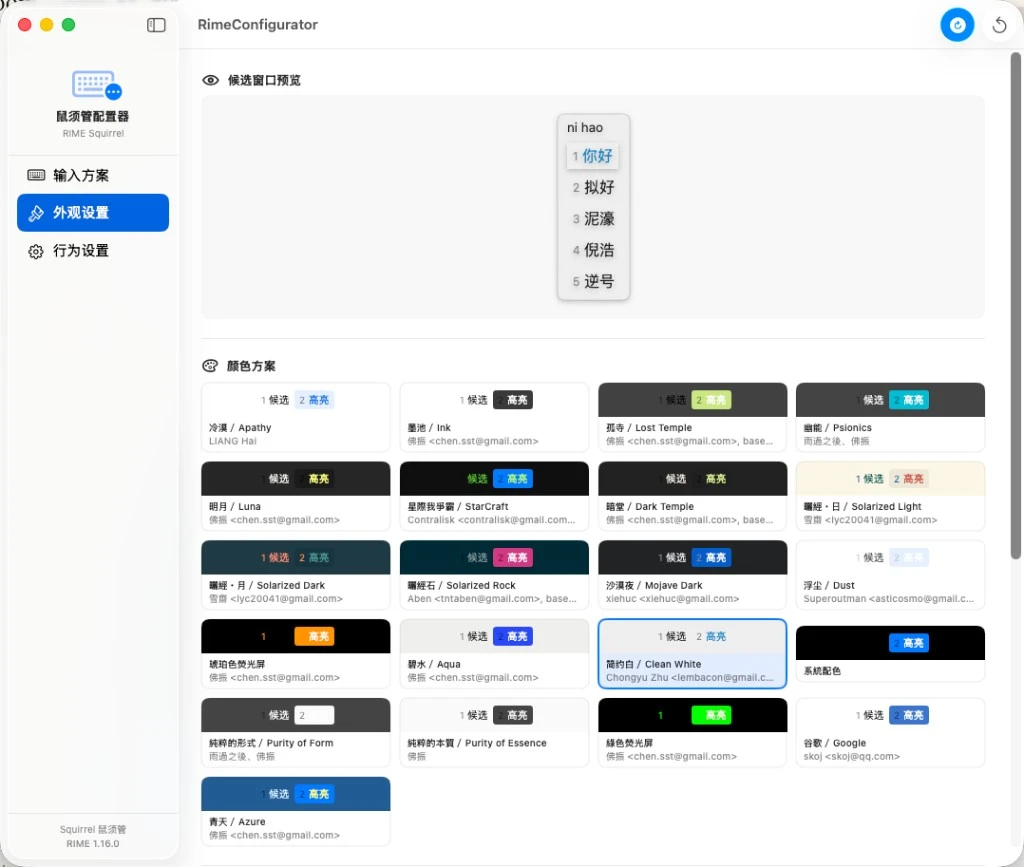The height and width of the screenshot is (867, 1024).
Task: Apply the Solarized Light scheme card
Action: pyautogui.click(x=890, y=496)
